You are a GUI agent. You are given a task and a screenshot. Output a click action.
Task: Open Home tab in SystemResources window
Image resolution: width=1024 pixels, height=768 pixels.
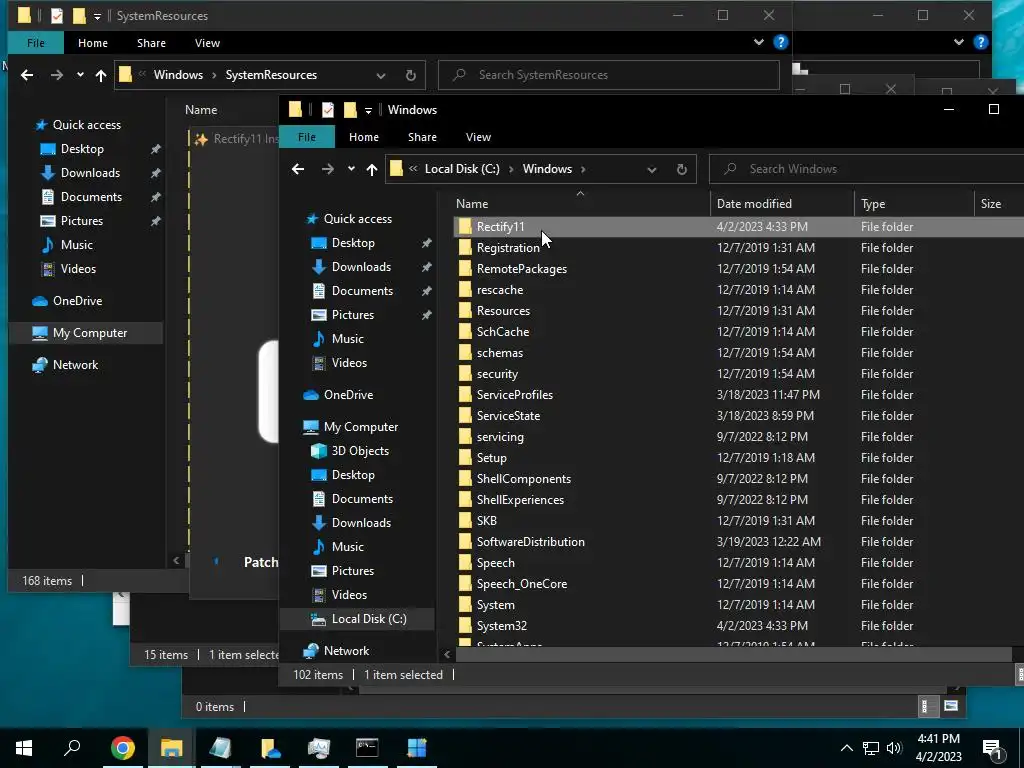point(93,43)
